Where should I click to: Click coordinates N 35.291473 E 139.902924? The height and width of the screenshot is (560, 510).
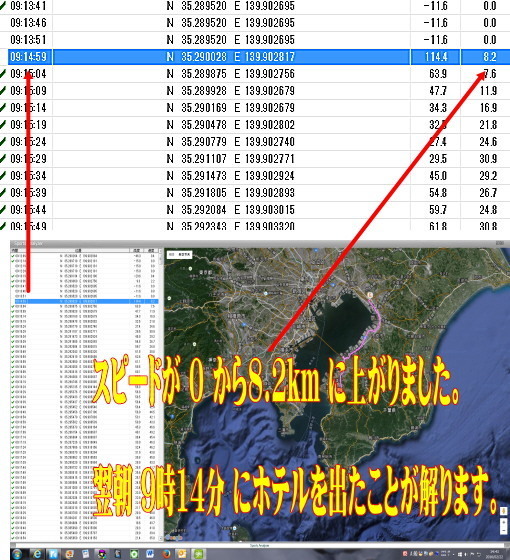[231, 175]
